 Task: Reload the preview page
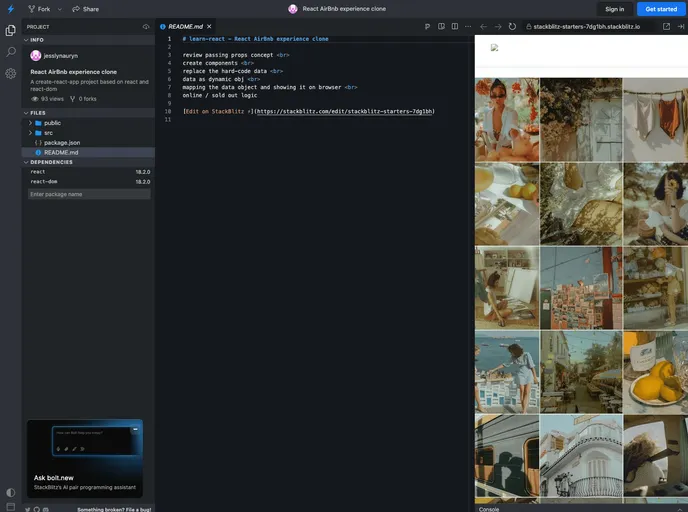pos(513,27)
